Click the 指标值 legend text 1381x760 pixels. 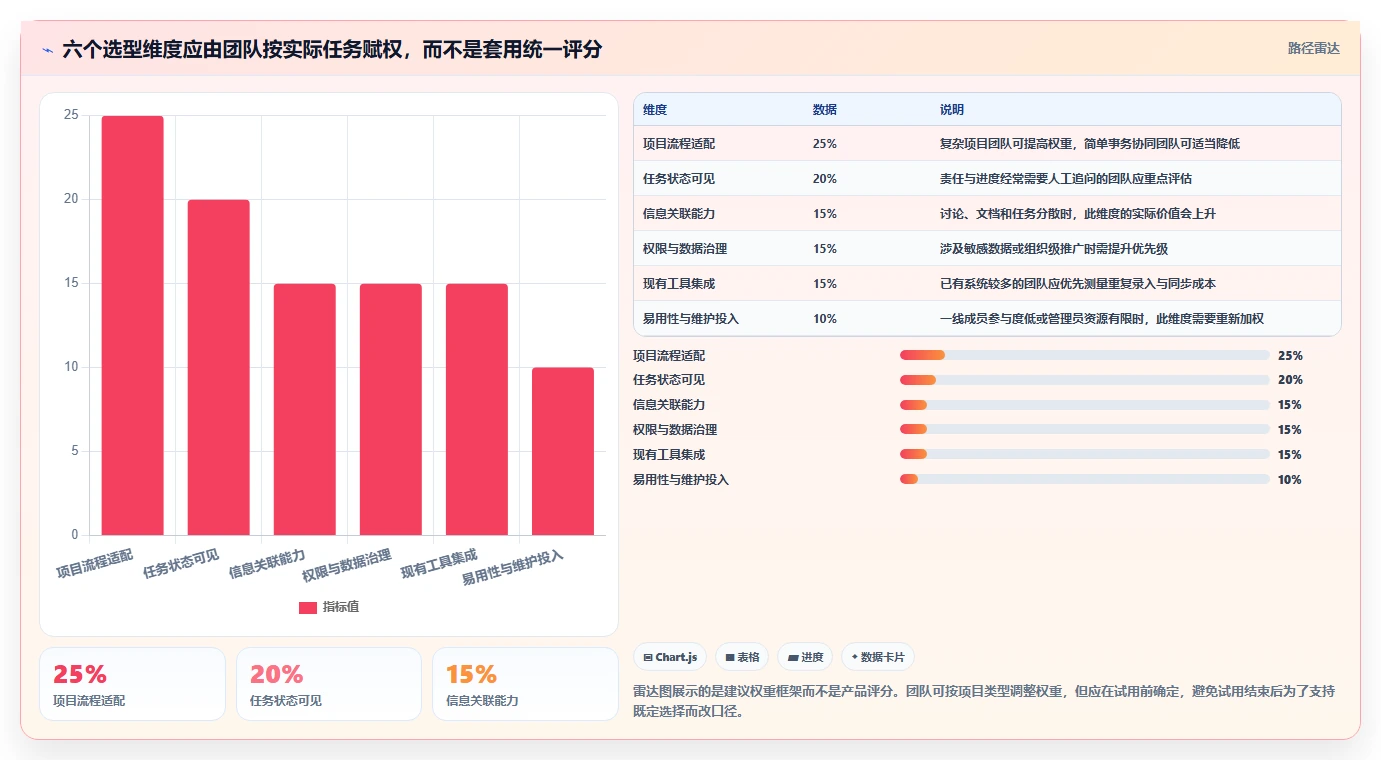click(x=340, y=607)
